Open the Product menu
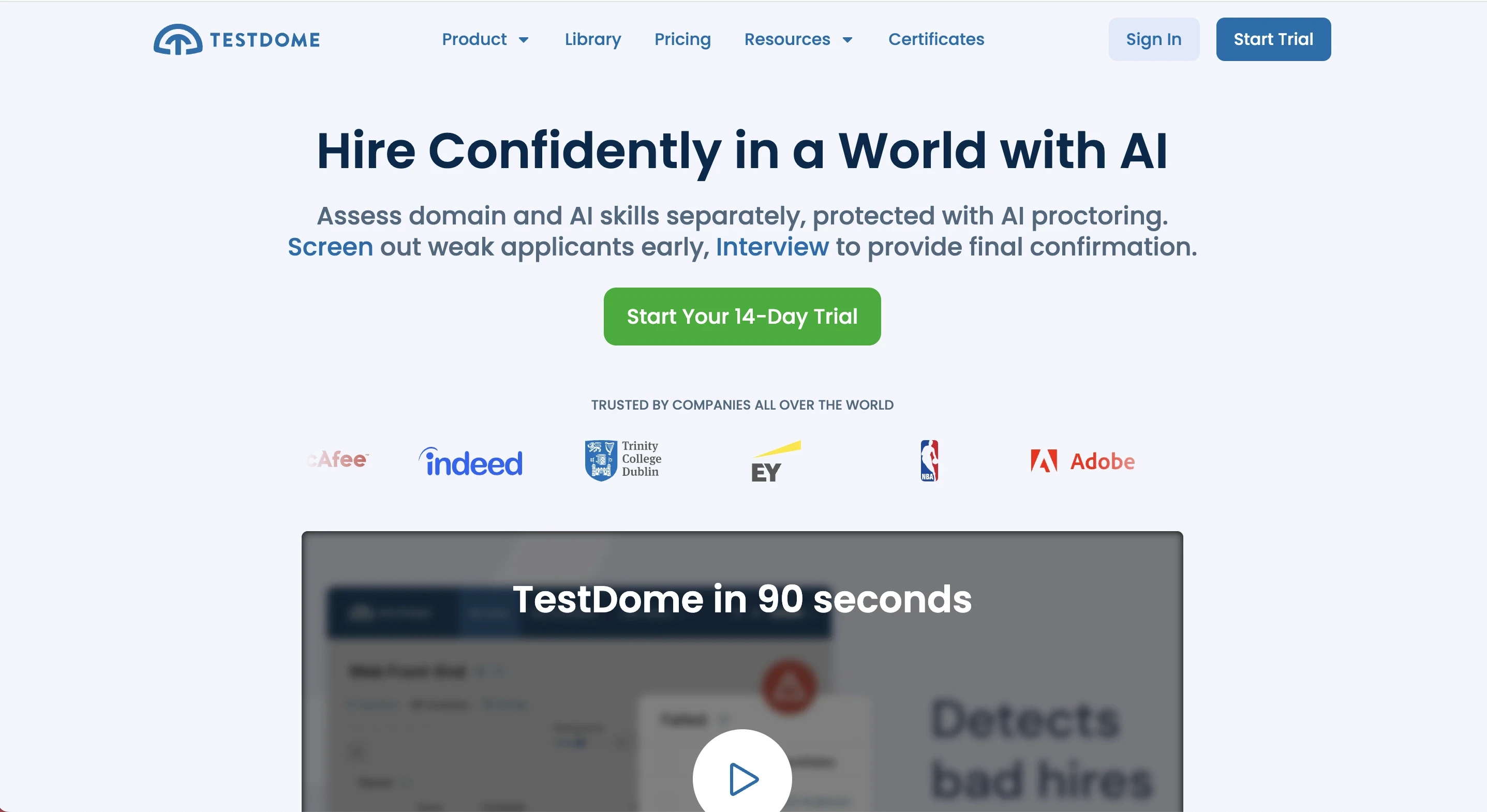 (x=474, y=39)
